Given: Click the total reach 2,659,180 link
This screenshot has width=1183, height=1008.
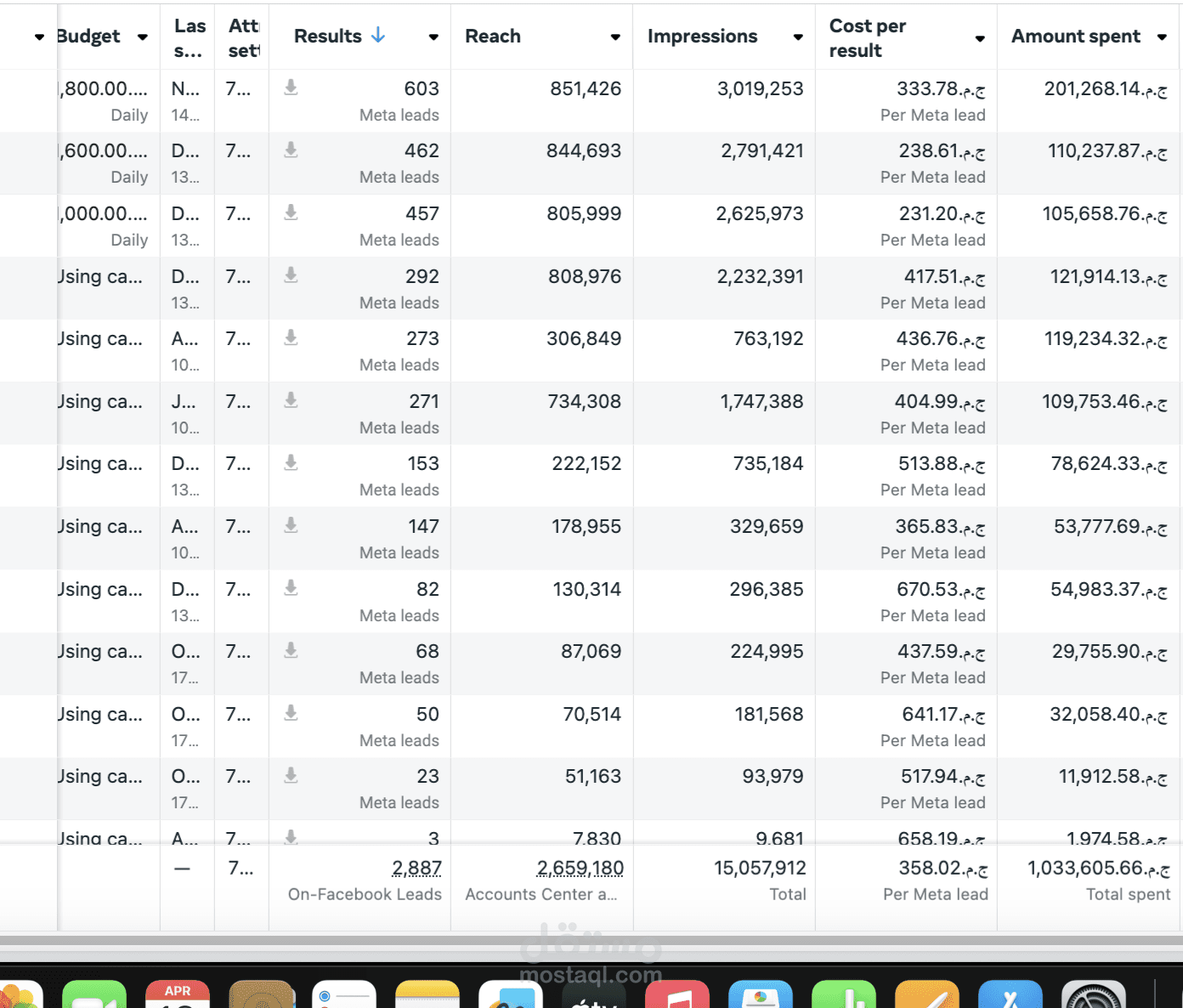Looking at the screenshot, I should click(x=580, y=868).
